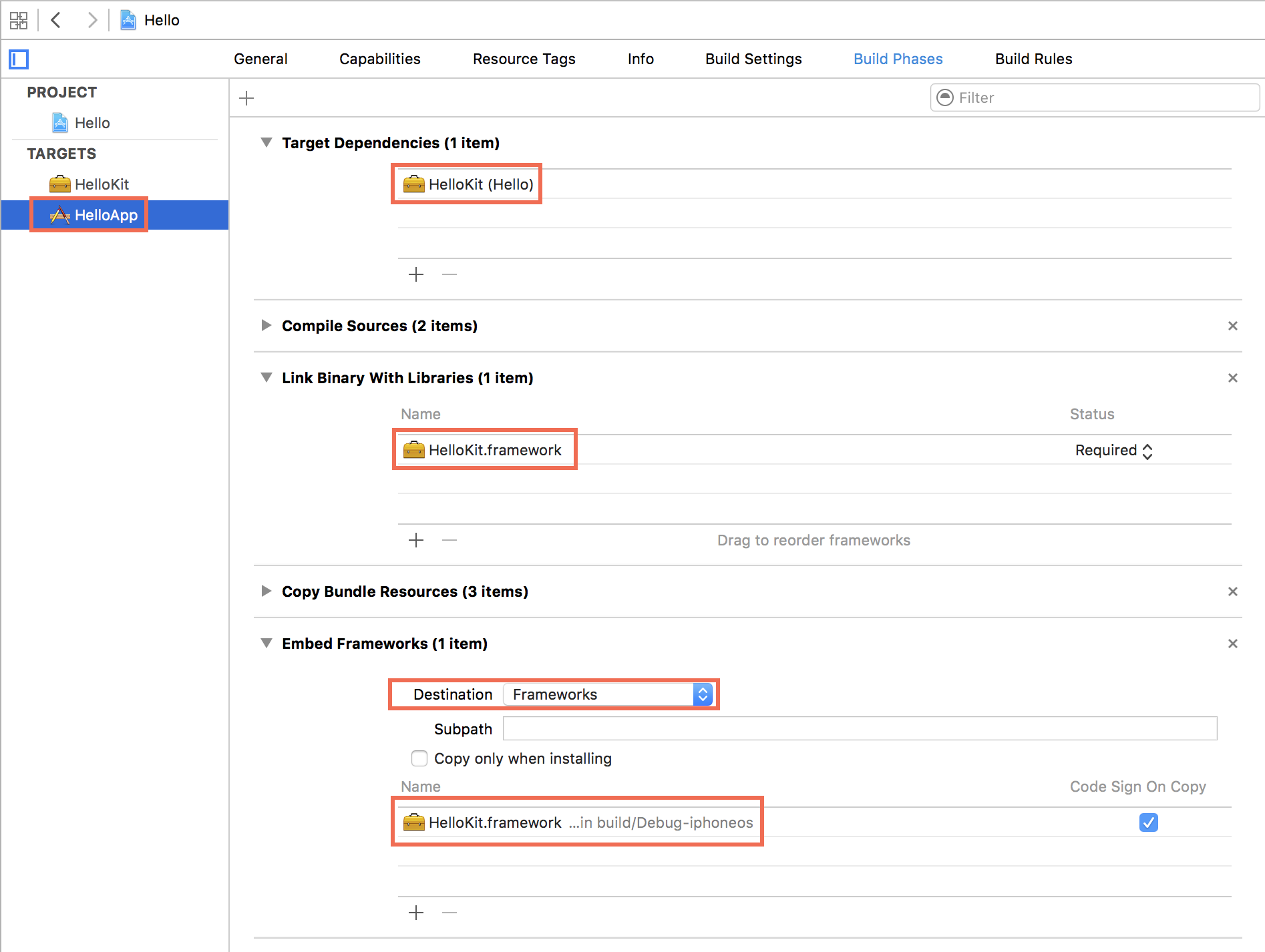Type in the Filter search field
Screen dimensions: 1265x952
point(1095,97)
